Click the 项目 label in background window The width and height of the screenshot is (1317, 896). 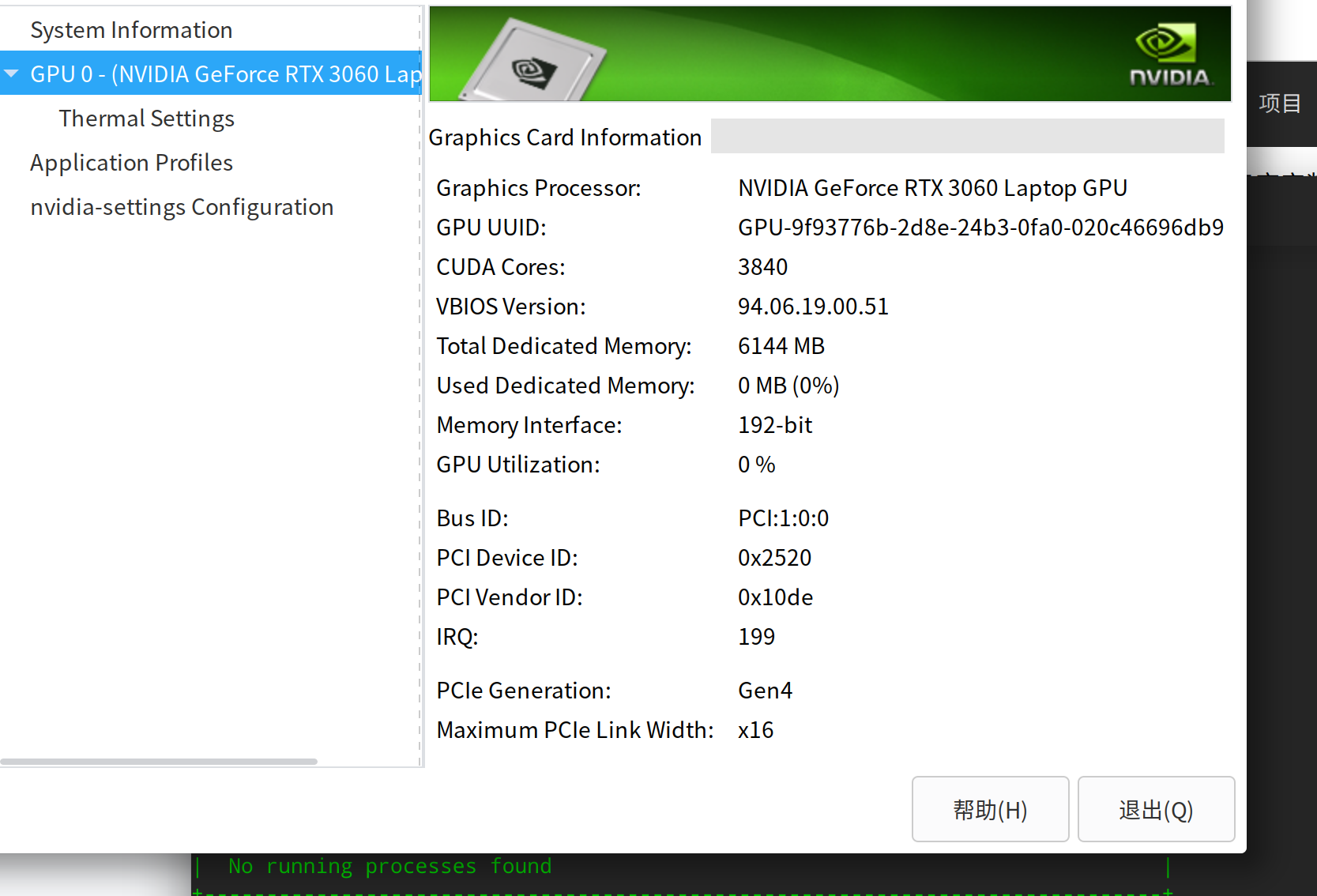1280,104
